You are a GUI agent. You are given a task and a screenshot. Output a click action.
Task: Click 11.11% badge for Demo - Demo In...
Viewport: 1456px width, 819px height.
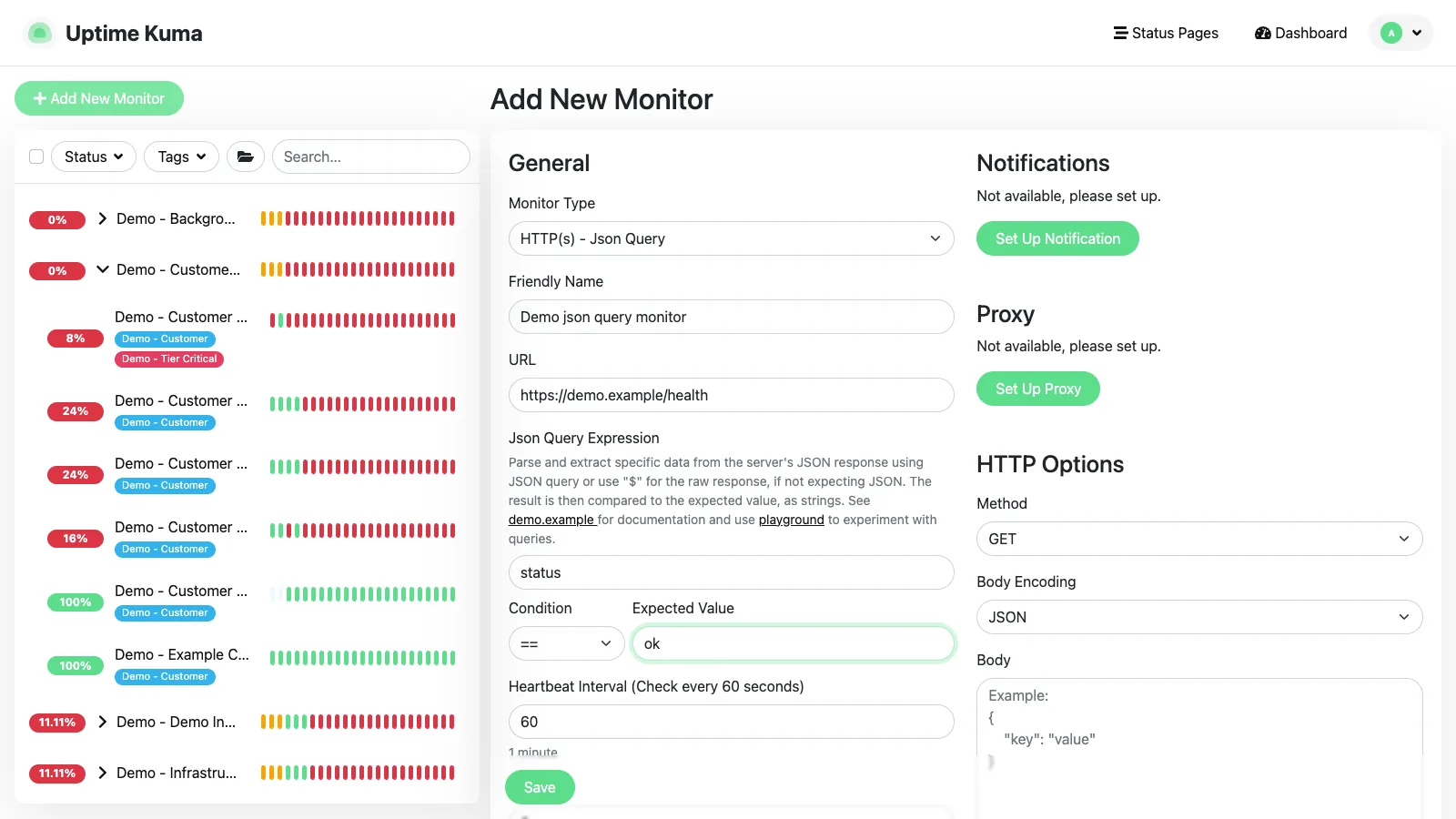57,723
